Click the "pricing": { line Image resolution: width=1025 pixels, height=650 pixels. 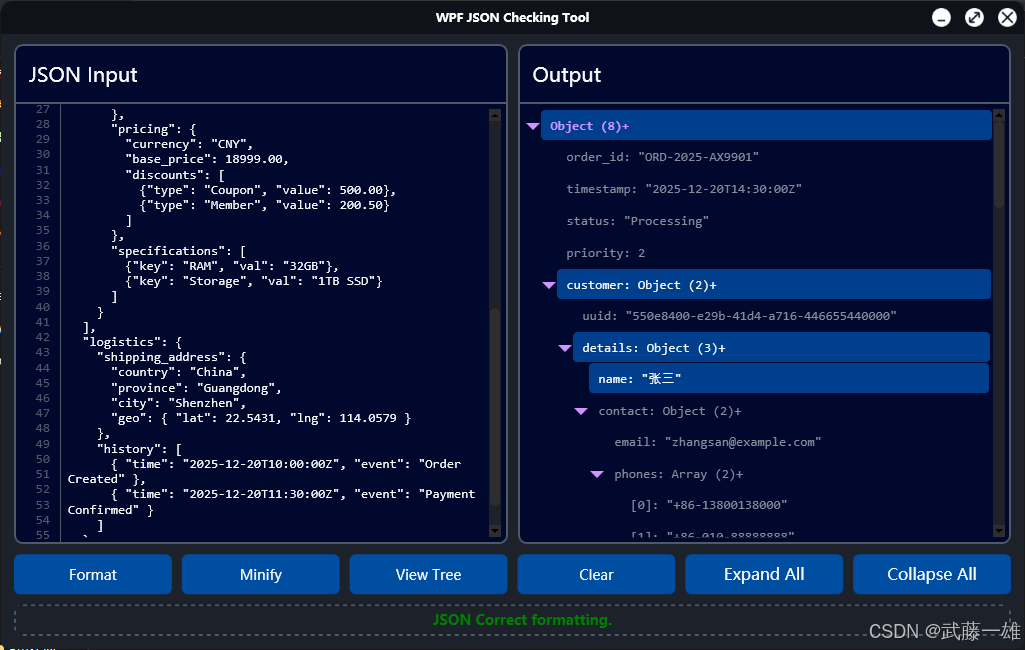153,129
